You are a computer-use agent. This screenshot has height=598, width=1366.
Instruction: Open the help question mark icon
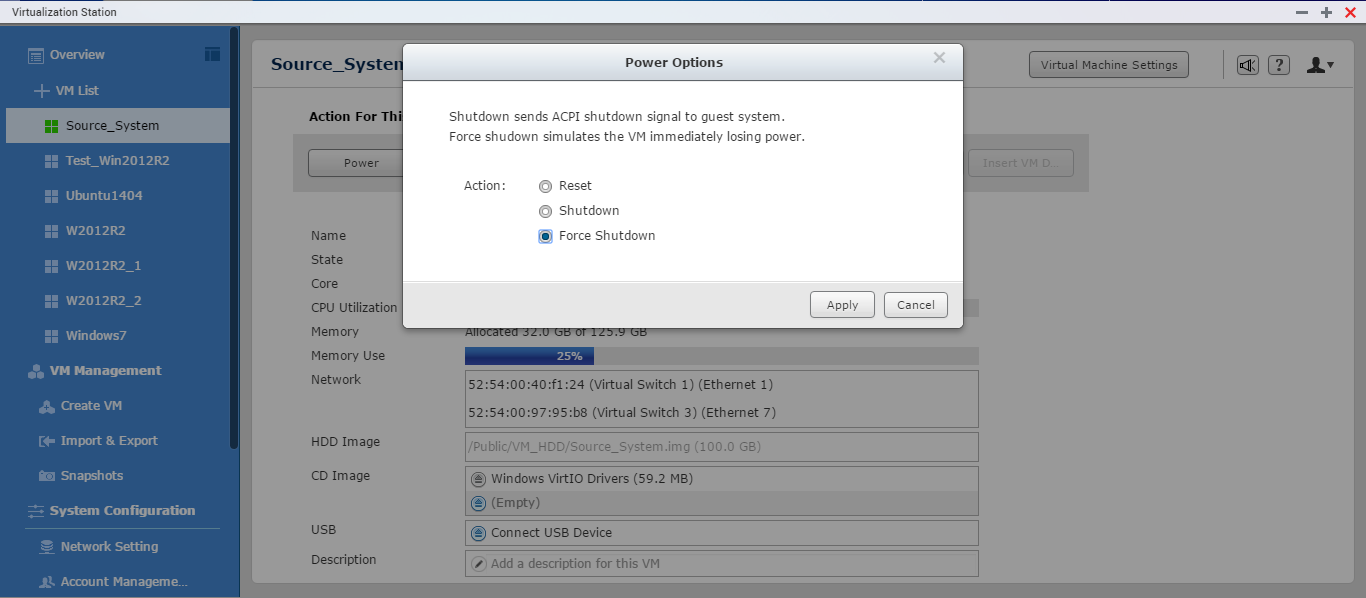(1279, 65)
